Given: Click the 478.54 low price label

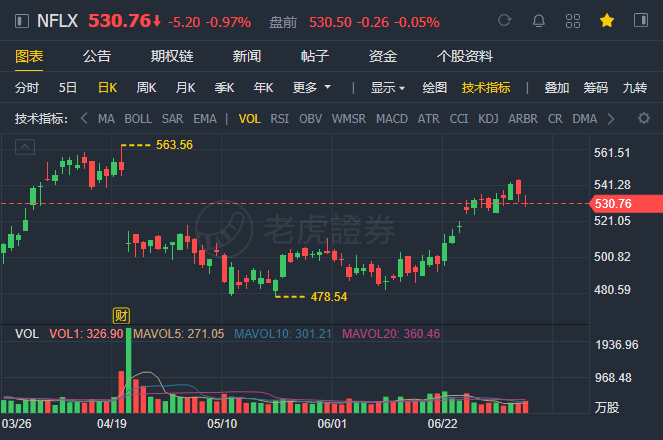Looking at the screenshot, I should [x=329, y=297].
